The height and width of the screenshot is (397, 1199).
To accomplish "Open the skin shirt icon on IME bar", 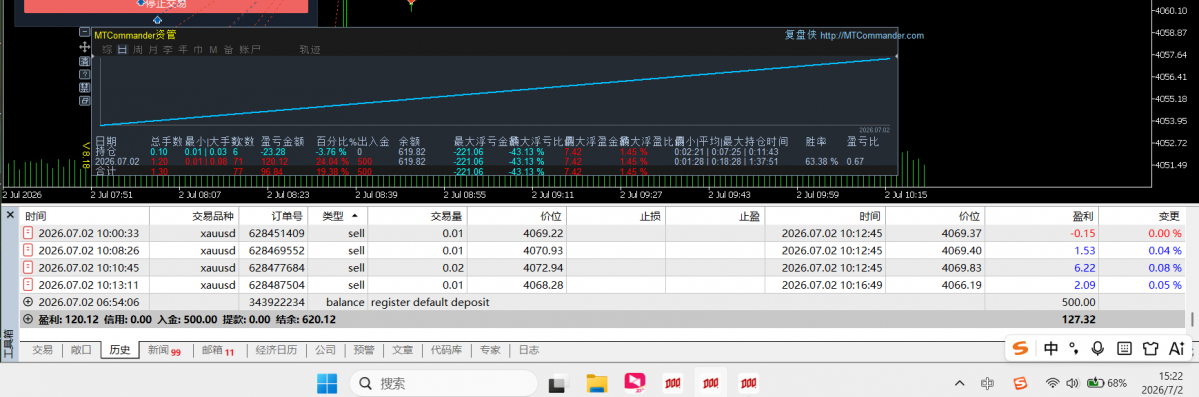I will tap(1150, 348).
